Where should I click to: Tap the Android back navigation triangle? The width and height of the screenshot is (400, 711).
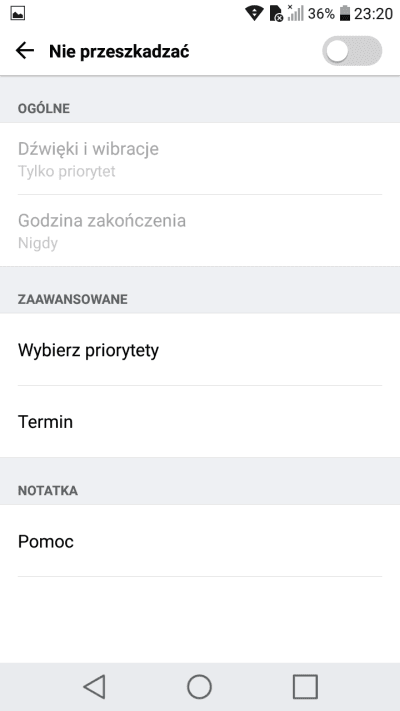(94, 687)
